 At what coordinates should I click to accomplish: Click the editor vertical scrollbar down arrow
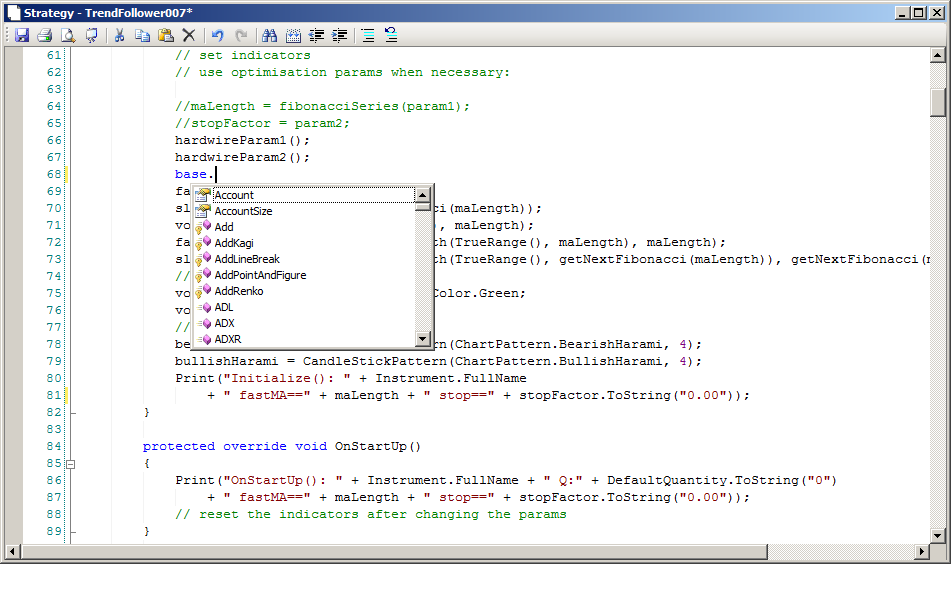click(x=938, y=536)
